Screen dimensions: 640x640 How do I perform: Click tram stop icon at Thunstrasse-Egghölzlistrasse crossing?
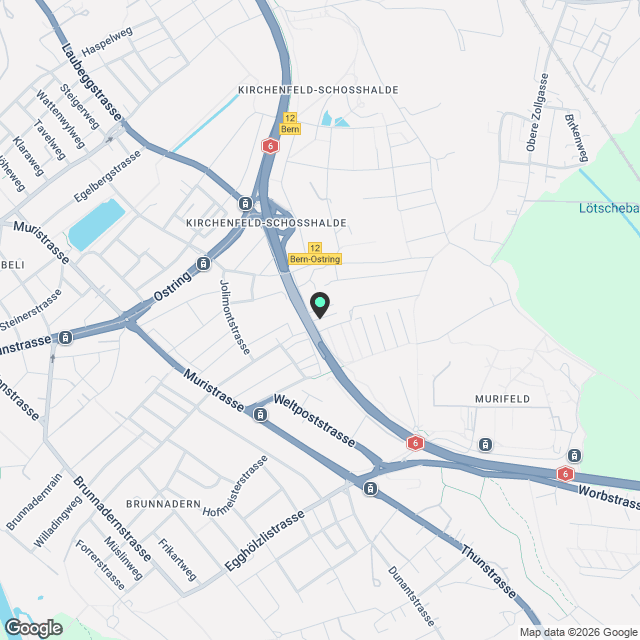370,489
